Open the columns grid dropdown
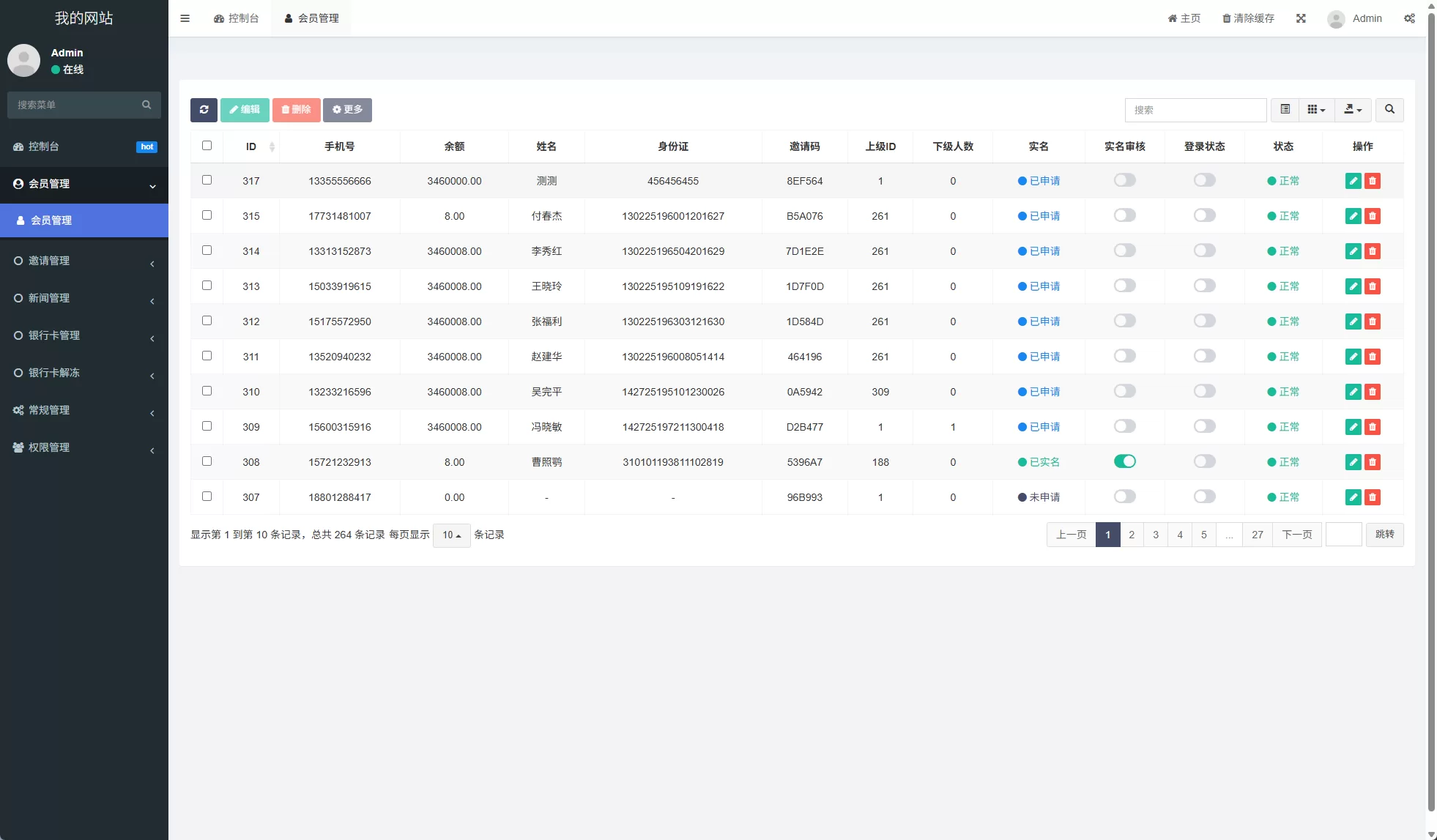This screenshot has width=1437, height=840. (x=1316, y=110)
